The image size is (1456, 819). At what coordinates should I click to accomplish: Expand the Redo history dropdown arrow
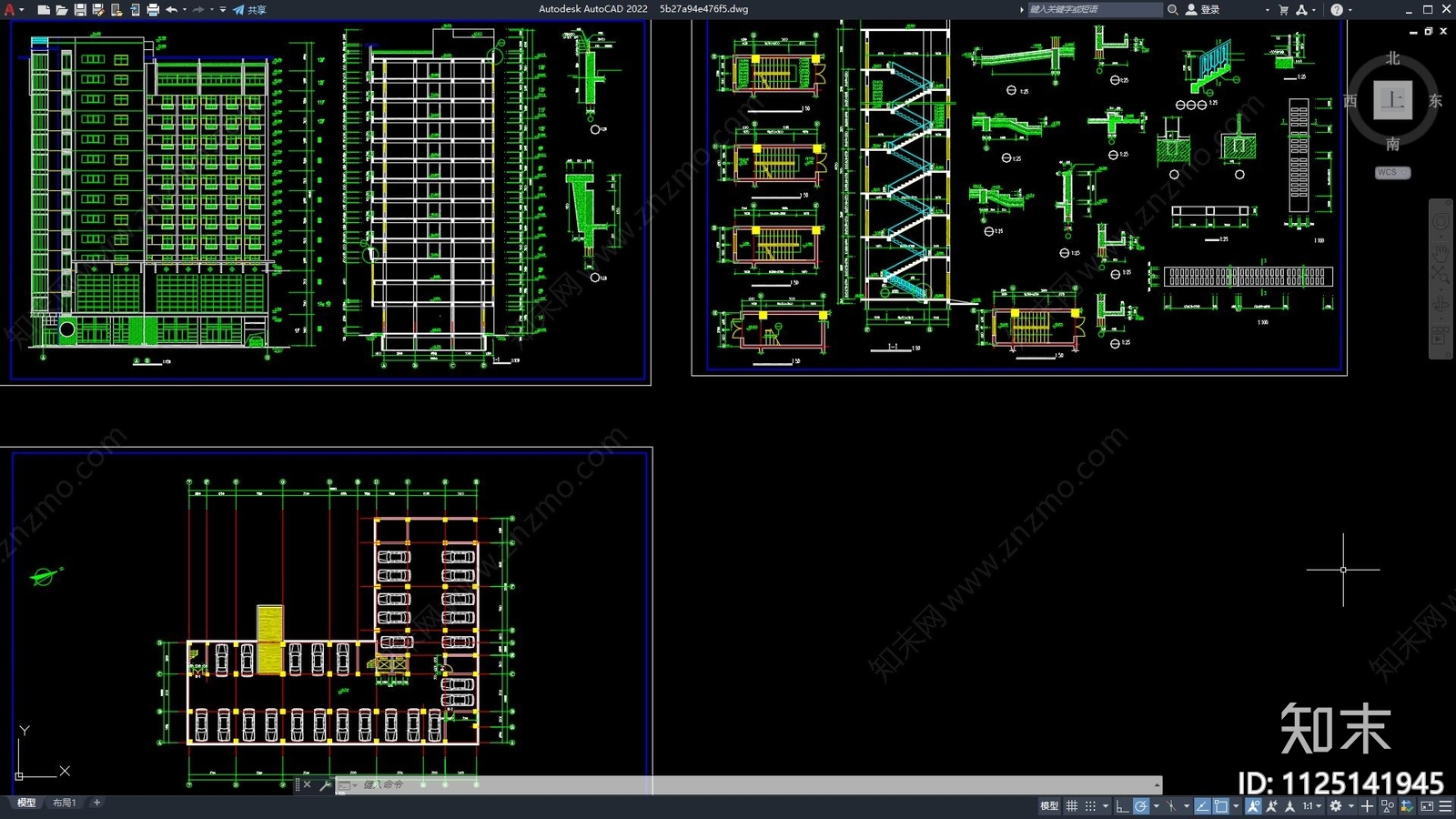[211, 9]
